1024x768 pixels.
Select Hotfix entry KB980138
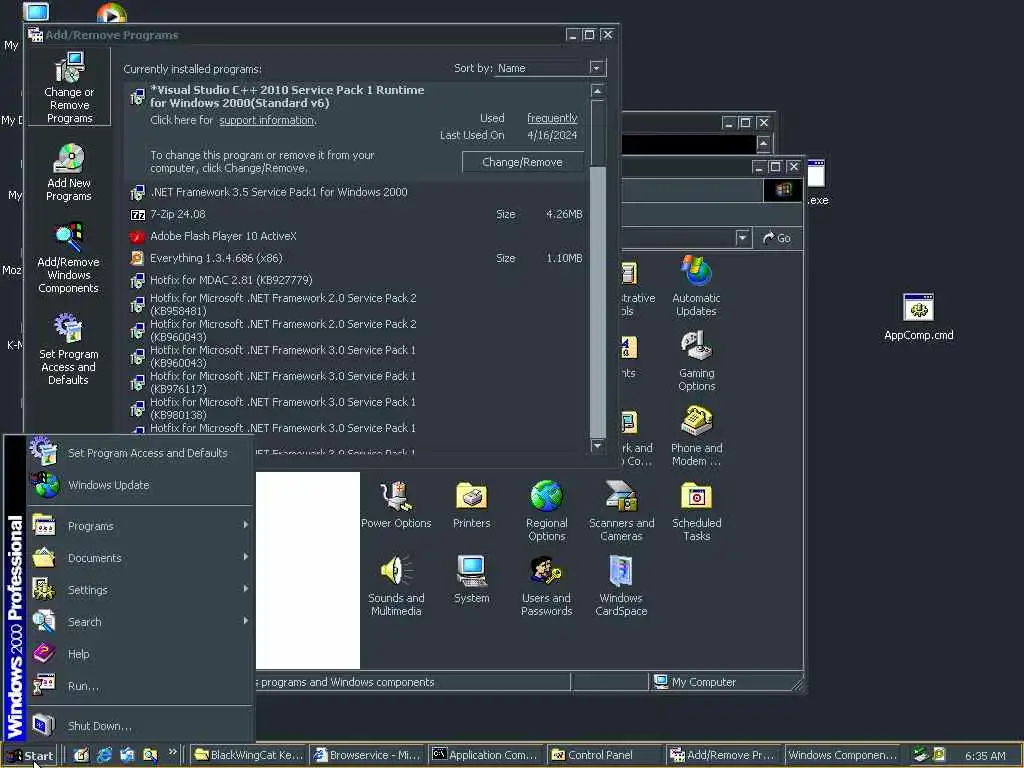tap(356, 409)
